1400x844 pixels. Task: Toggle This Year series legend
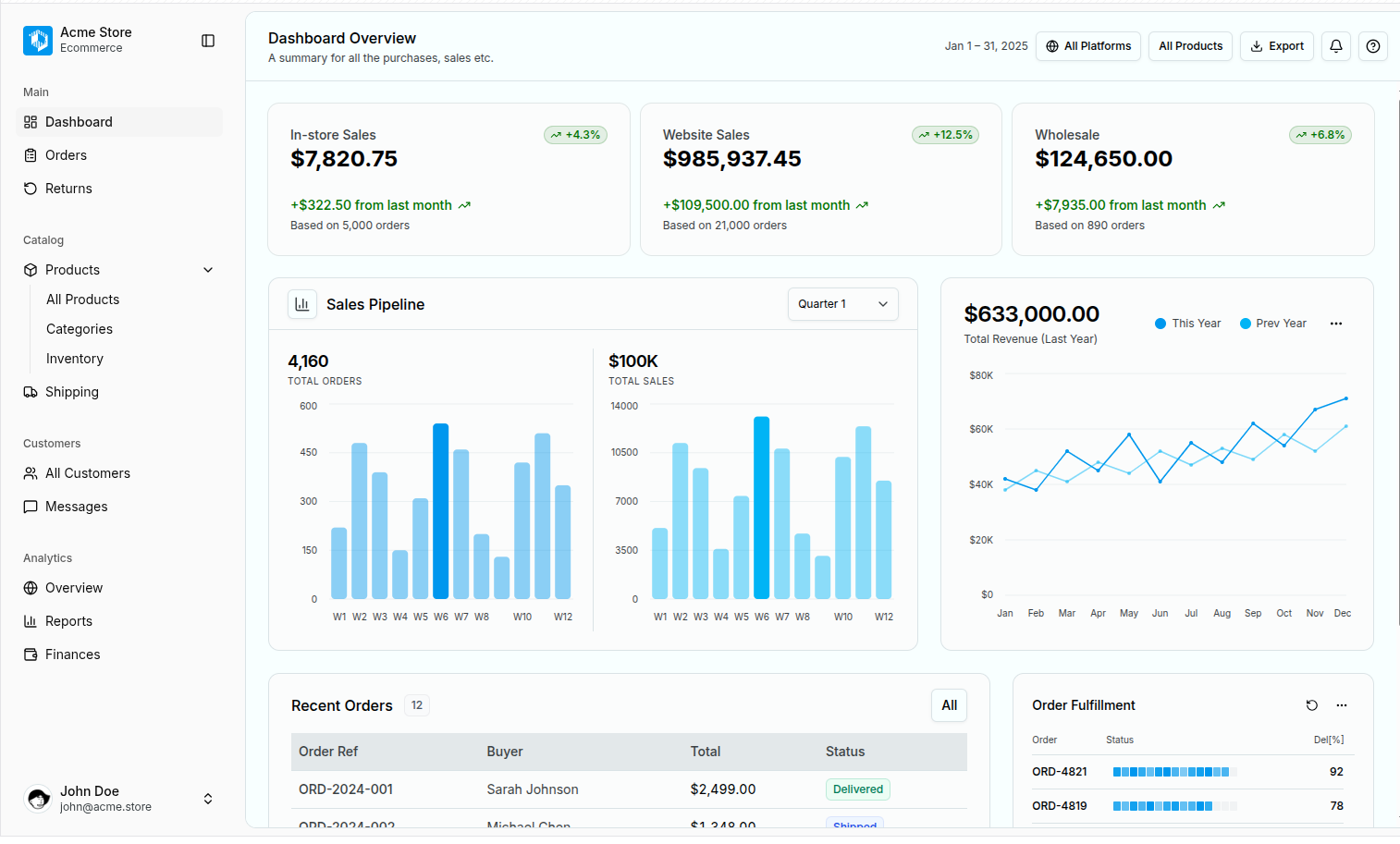point(1188,324)
